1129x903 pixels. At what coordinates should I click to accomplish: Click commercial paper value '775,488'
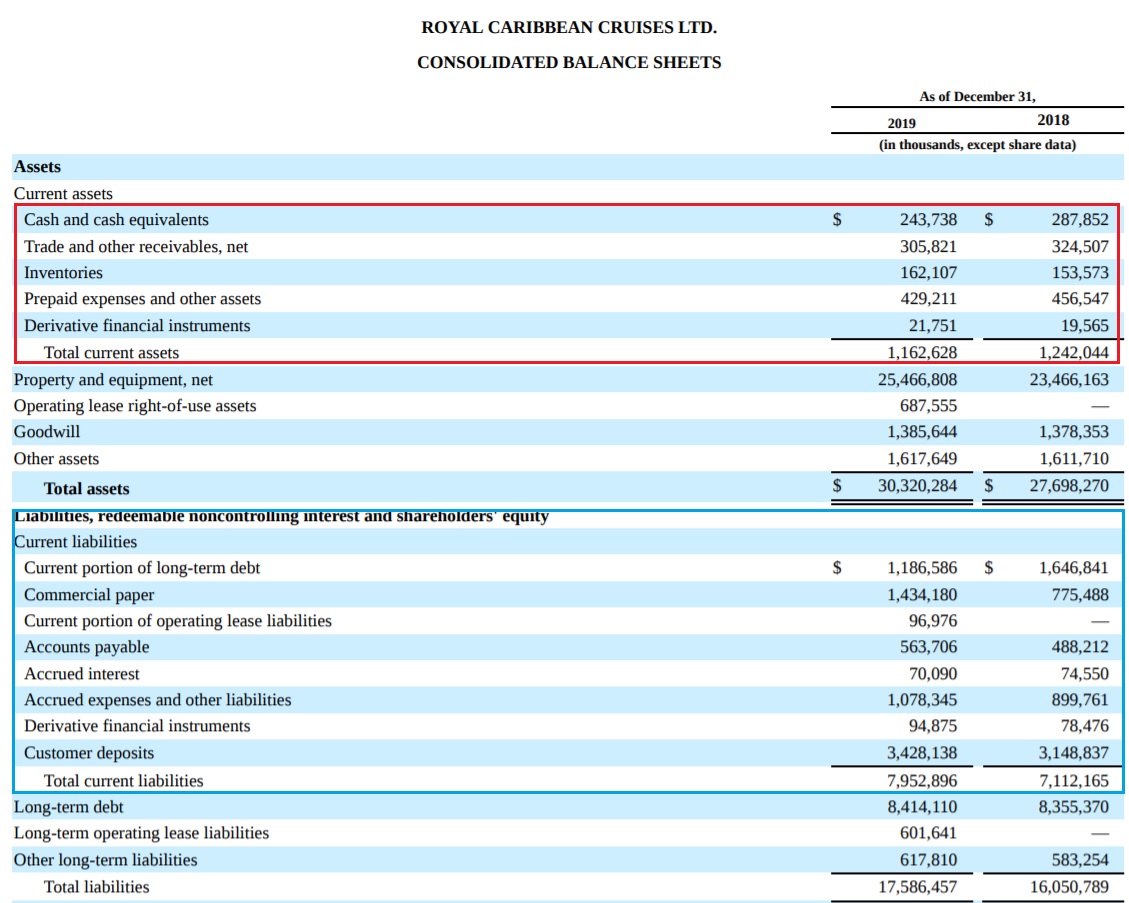[x=1080, y=595]
